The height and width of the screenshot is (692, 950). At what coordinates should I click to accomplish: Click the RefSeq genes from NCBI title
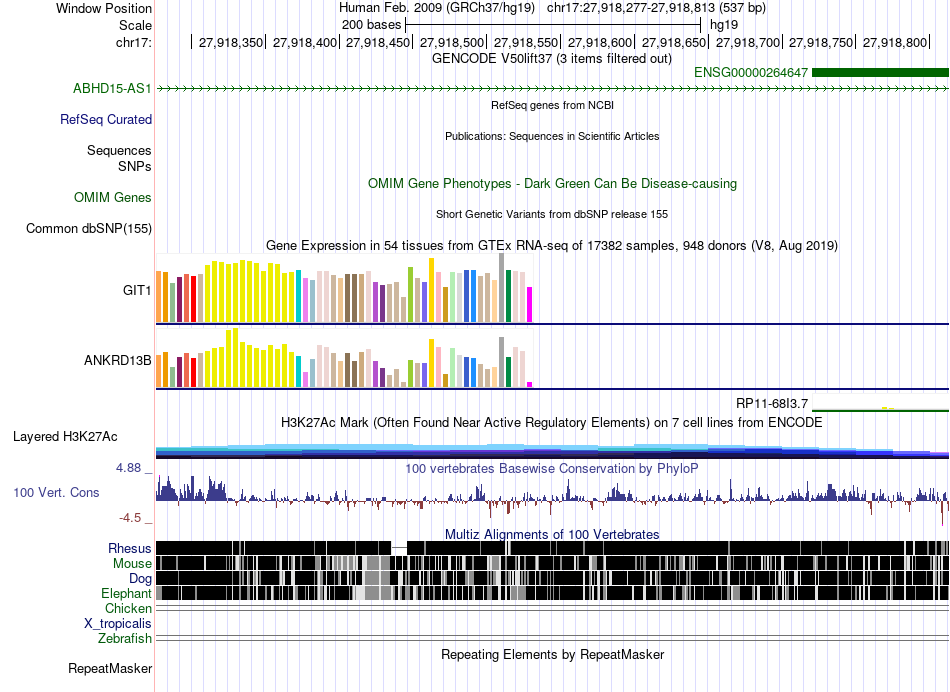click(x=552, y=105)
